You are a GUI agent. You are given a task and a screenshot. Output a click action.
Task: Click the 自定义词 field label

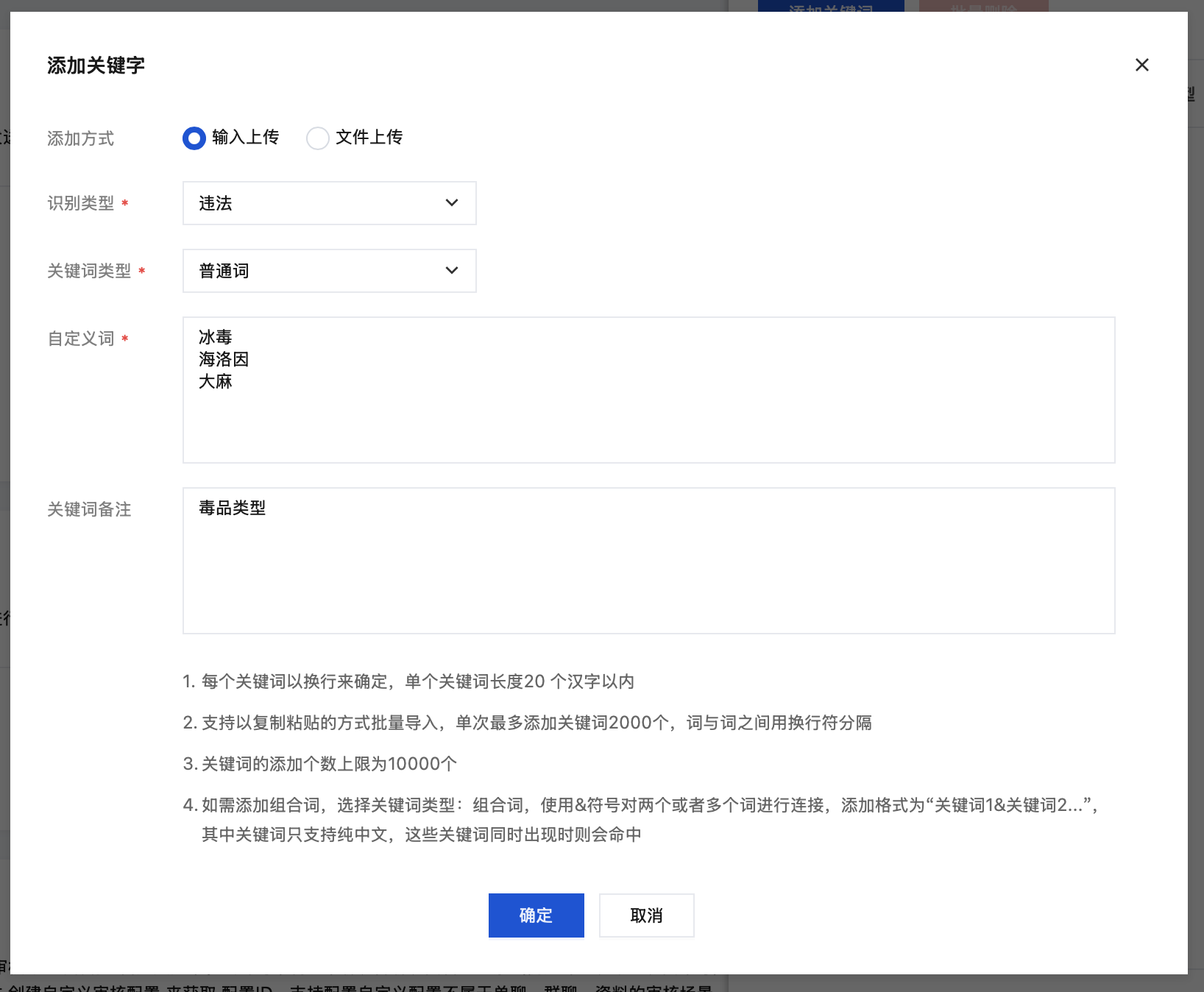coord(81,339)
